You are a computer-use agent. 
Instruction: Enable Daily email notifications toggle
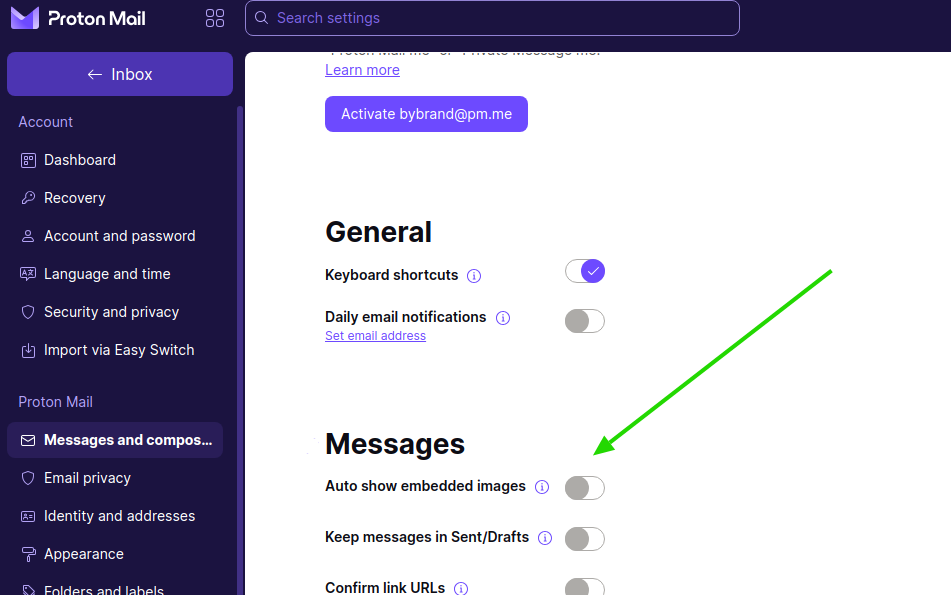(x=585, y=321)
